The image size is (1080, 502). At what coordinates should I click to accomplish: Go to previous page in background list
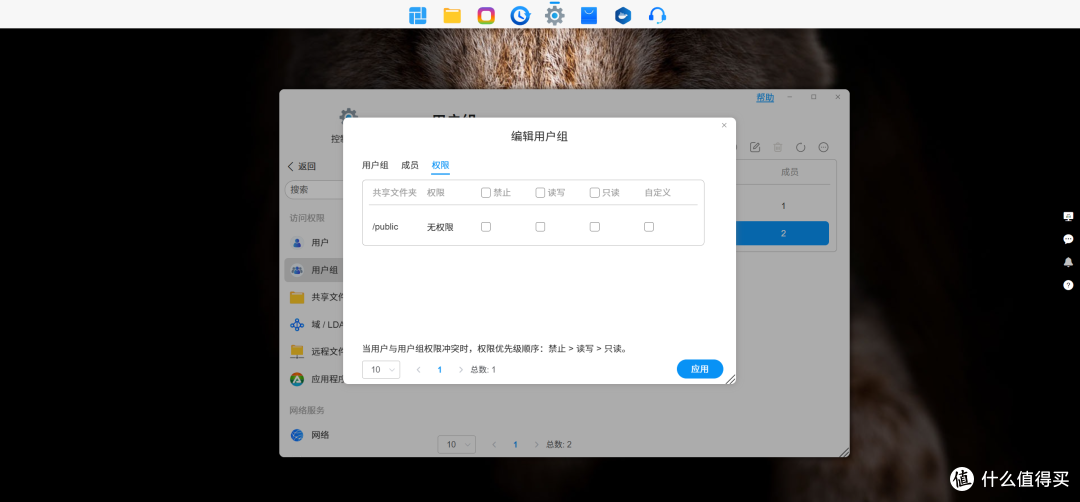click(494, 445)
